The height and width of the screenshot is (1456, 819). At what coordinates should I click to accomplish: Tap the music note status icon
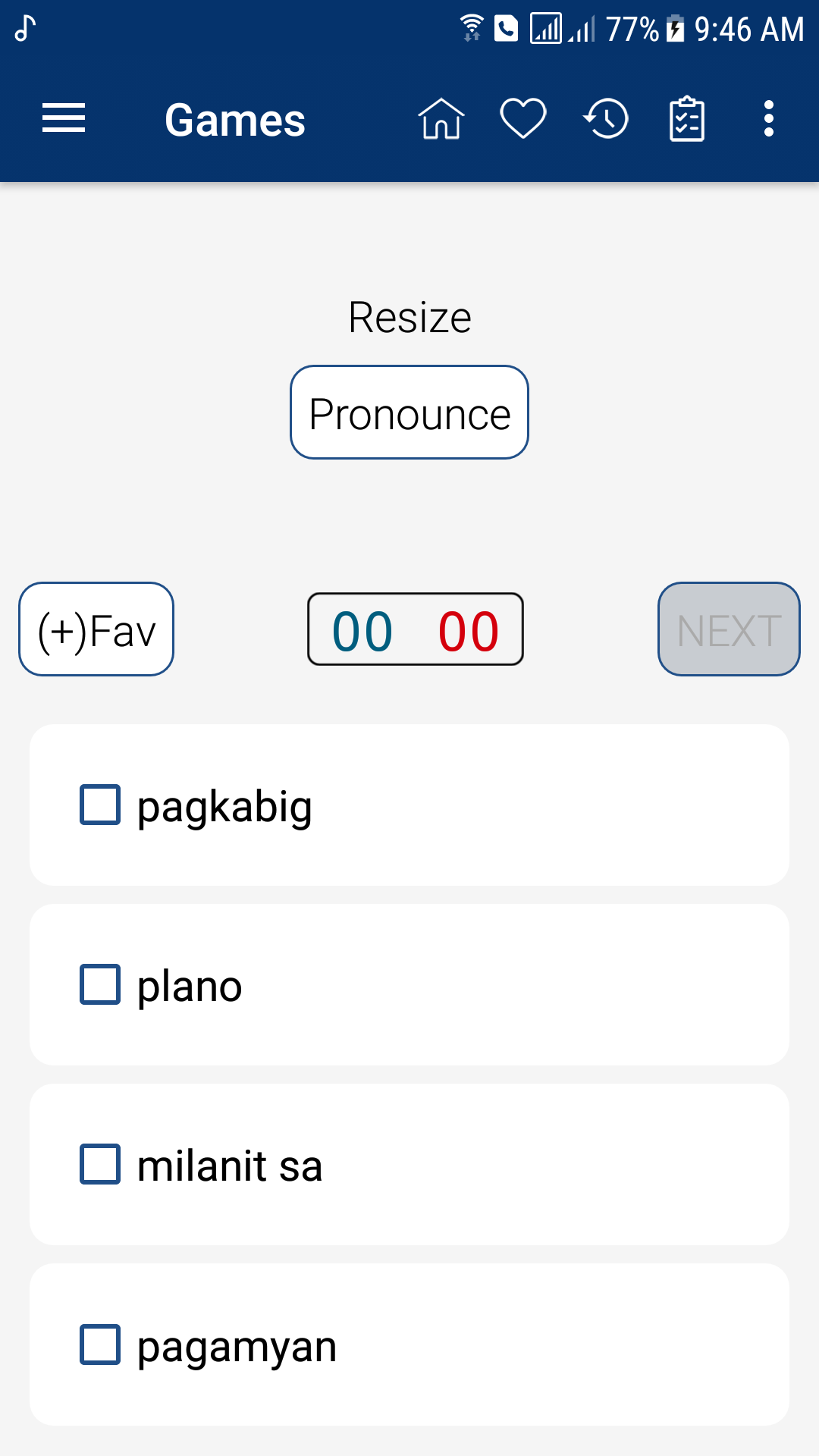(25, 29)
